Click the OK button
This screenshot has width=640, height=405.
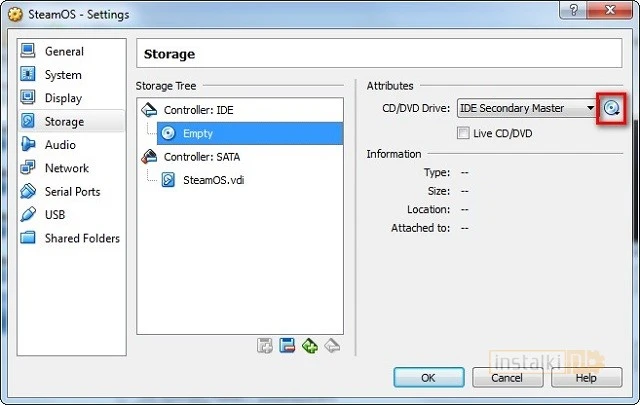[428, 378]
